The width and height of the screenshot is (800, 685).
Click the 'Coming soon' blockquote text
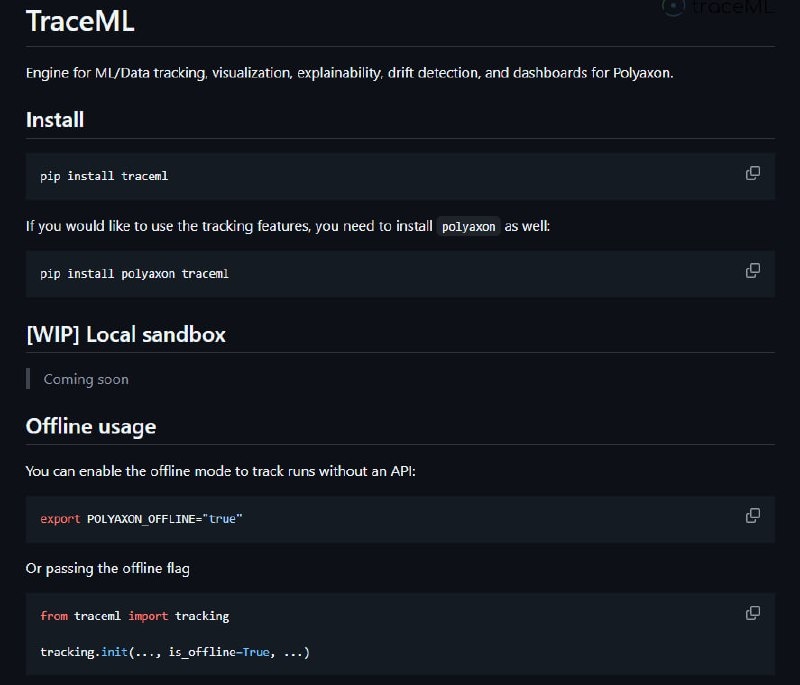coord(86,379)
